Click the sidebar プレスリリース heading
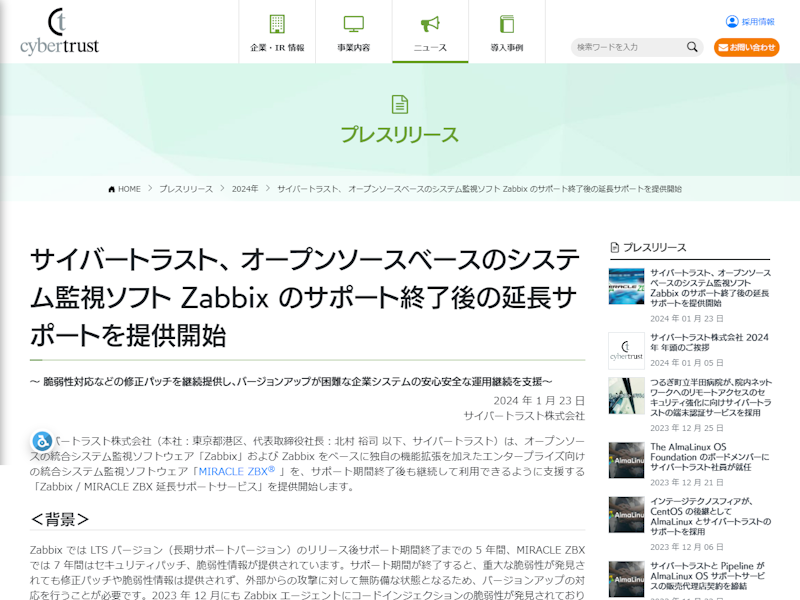The image size is (800, 600). pyautogui.click(x=655, y=247)
